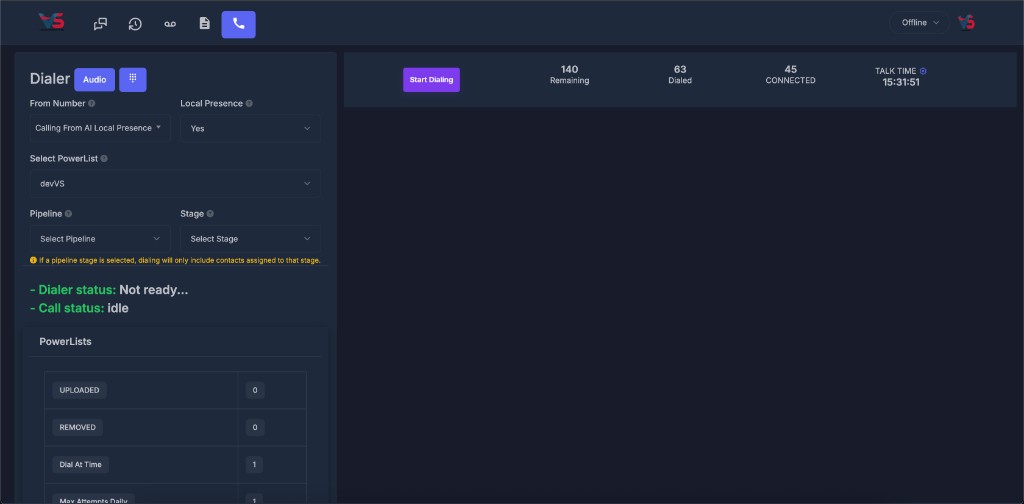This screenshot has width=1024, height=504.
Task: Click the Dial At Time value 1
Action: (255, 465)
